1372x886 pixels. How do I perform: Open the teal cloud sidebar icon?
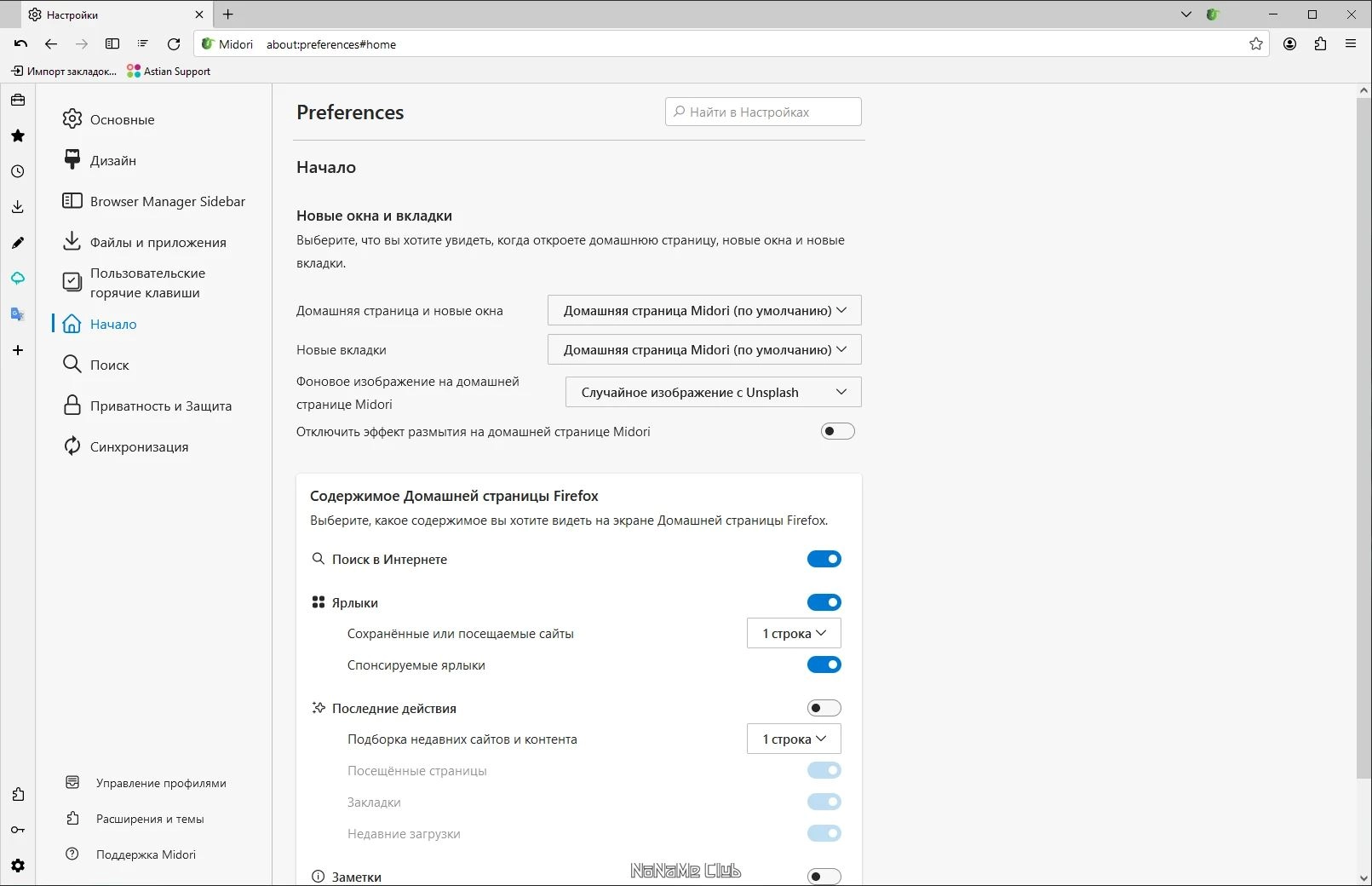18,279
